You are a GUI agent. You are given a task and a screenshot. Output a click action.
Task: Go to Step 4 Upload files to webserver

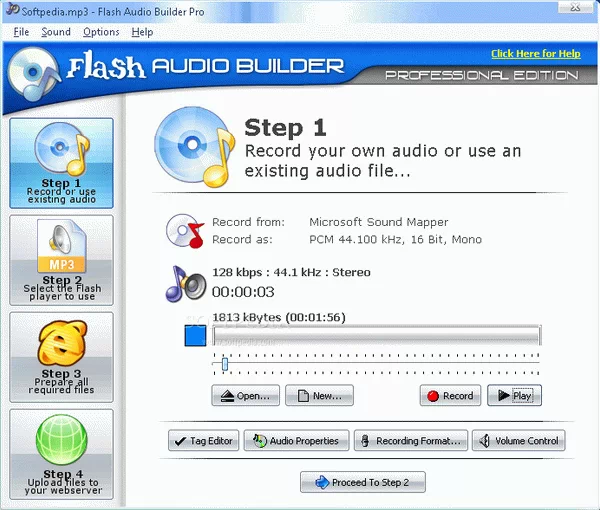pos(61,454)
